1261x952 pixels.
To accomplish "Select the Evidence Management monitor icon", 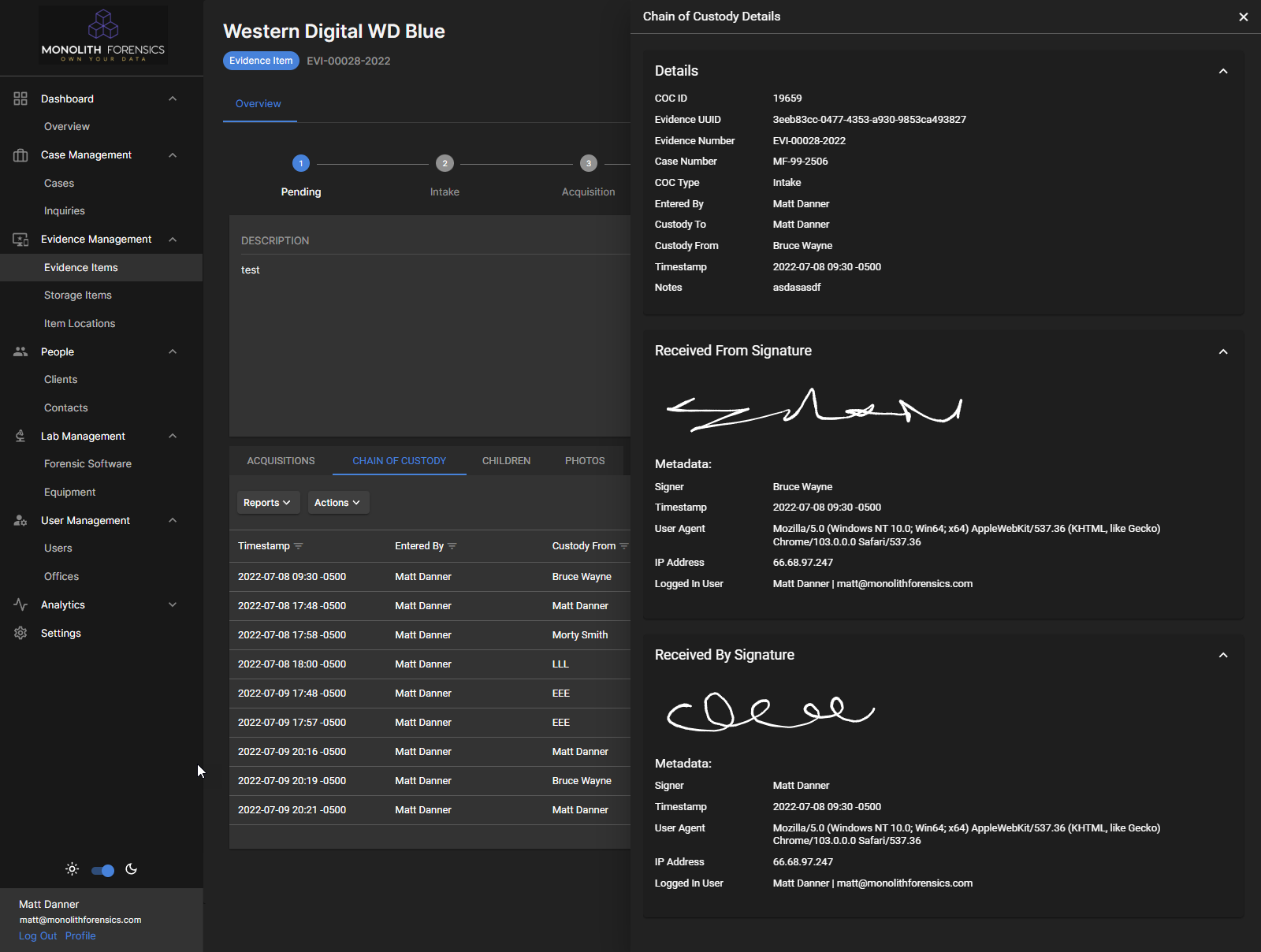I will (x=20, y=239).
